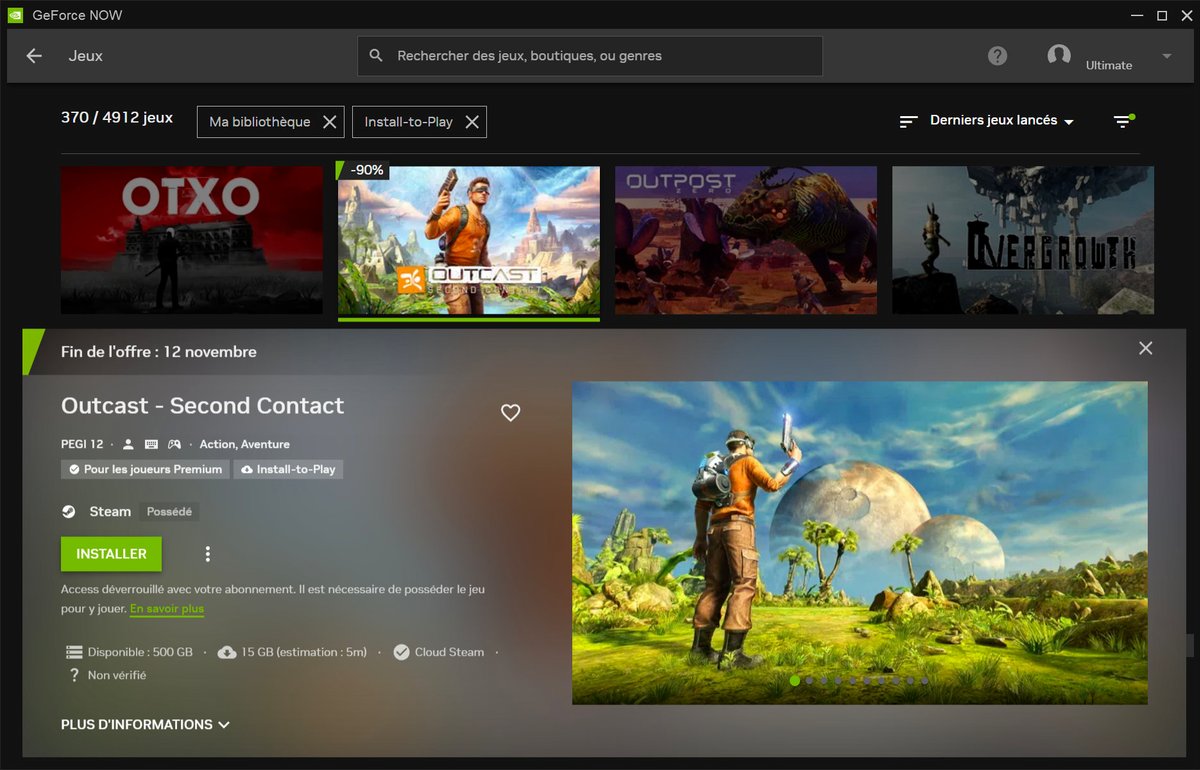1200x770 pixels.
Task: Click the back arrow next to Jeux
Action: pyautogui.click(x=33, y=56)
